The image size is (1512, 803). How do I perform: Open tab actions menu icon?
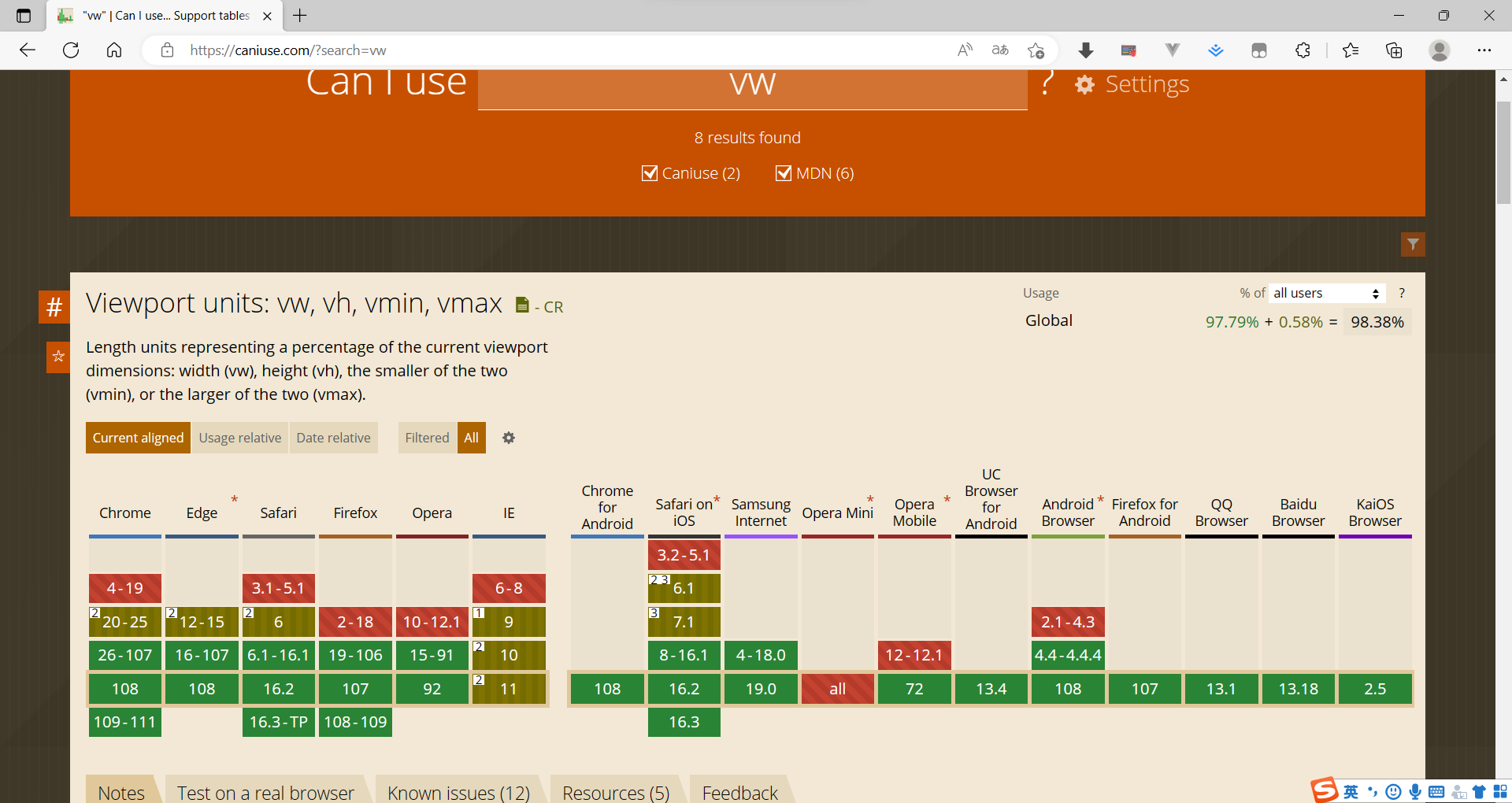tap(24, 16)
